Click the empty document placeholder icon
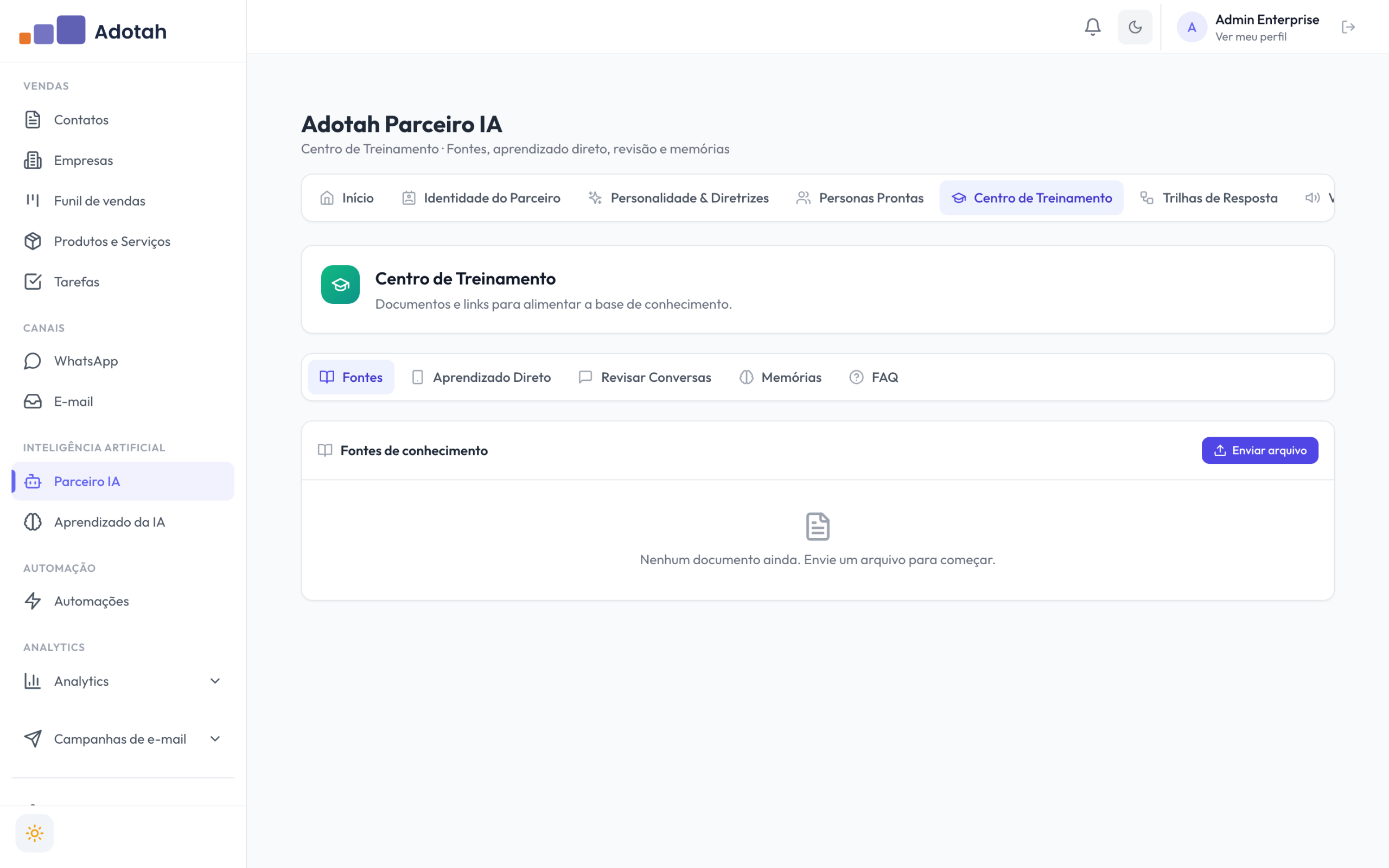This screenshot has height=868, width=1389. pos(817,526)
